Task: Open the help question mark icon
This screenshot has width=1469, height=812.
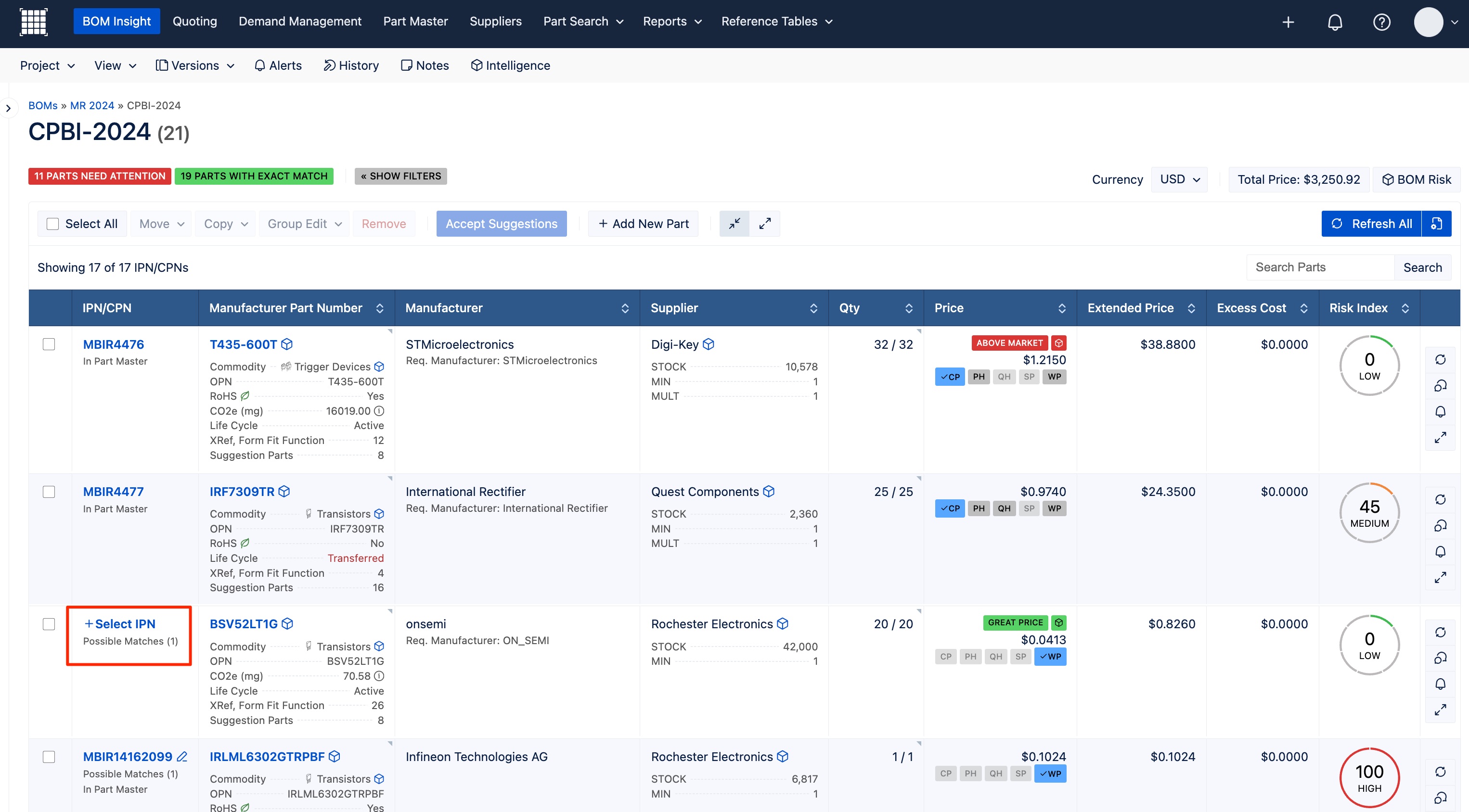Action: [1382, 22]
